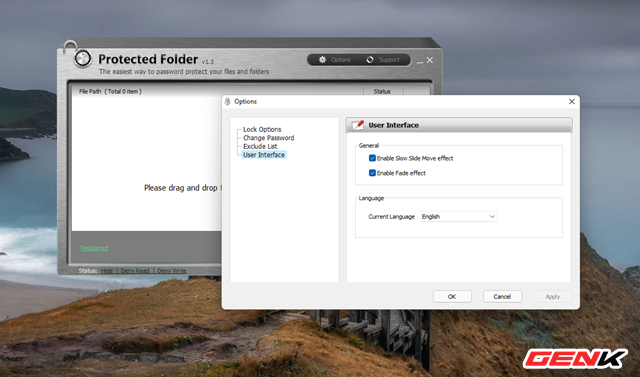Click the Apply button
This screenshot has height=377, width=640.
point(553,297)
